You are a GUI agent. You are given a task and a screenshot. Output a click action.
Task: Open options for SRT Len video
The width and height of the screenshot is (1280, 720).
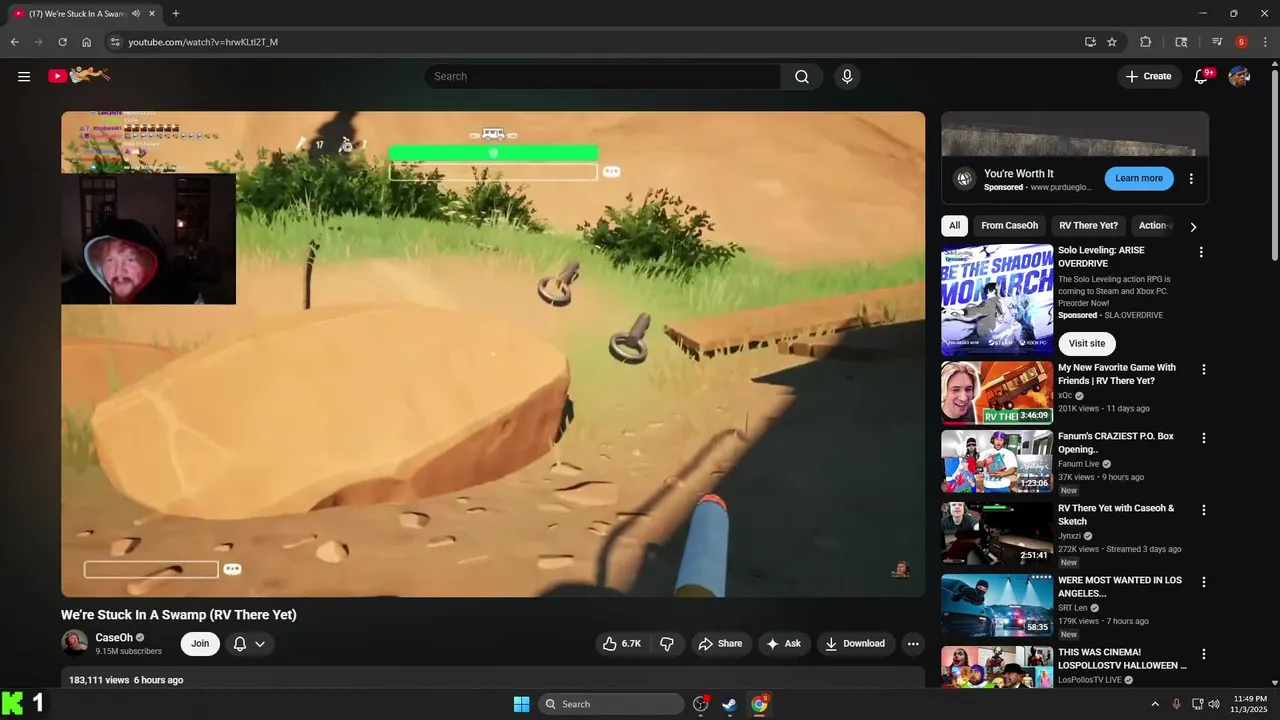tap(1204, 582)
